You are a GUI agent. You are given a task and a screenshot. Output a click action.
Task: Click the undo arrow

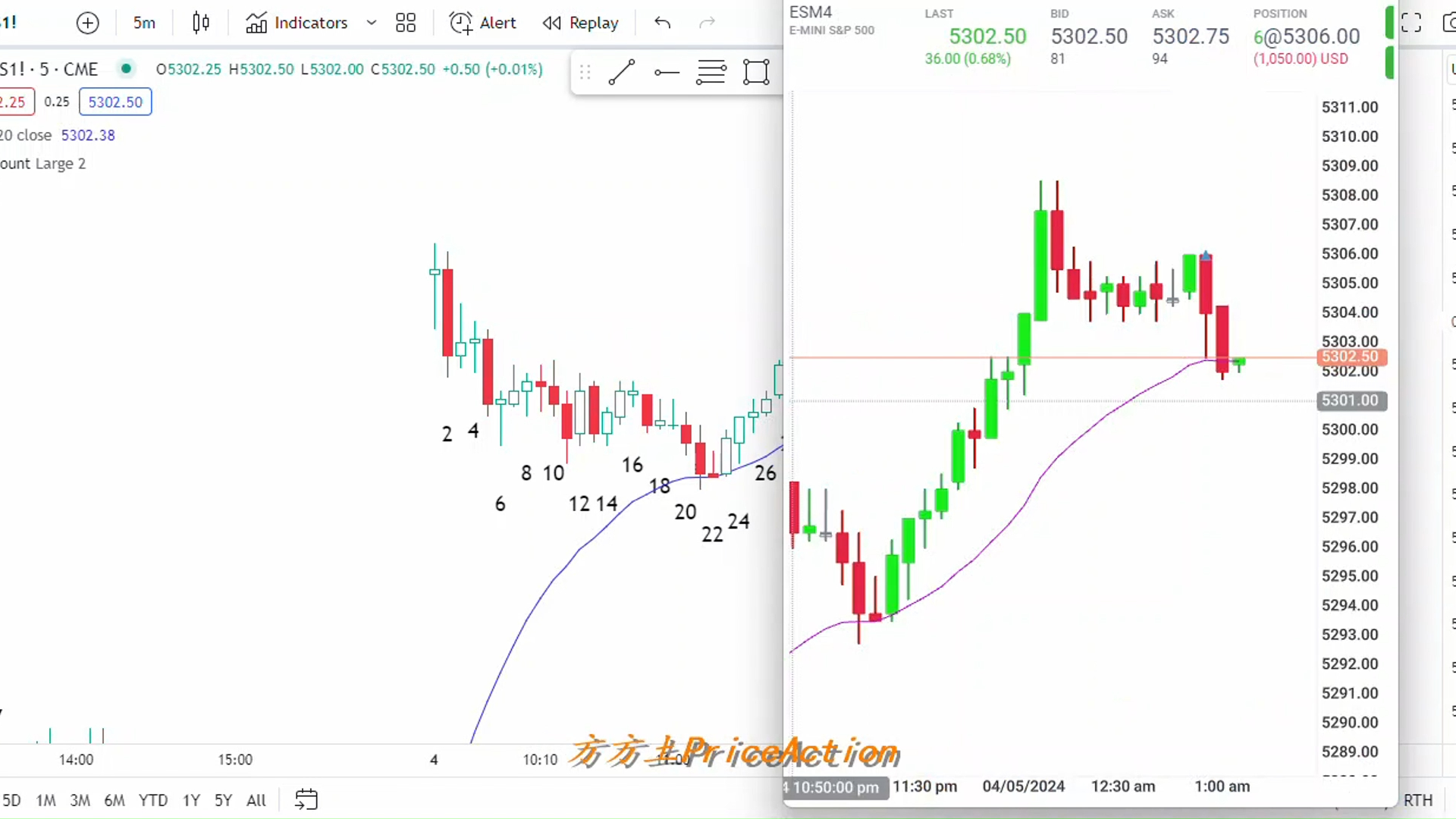[x=662, y=23]
